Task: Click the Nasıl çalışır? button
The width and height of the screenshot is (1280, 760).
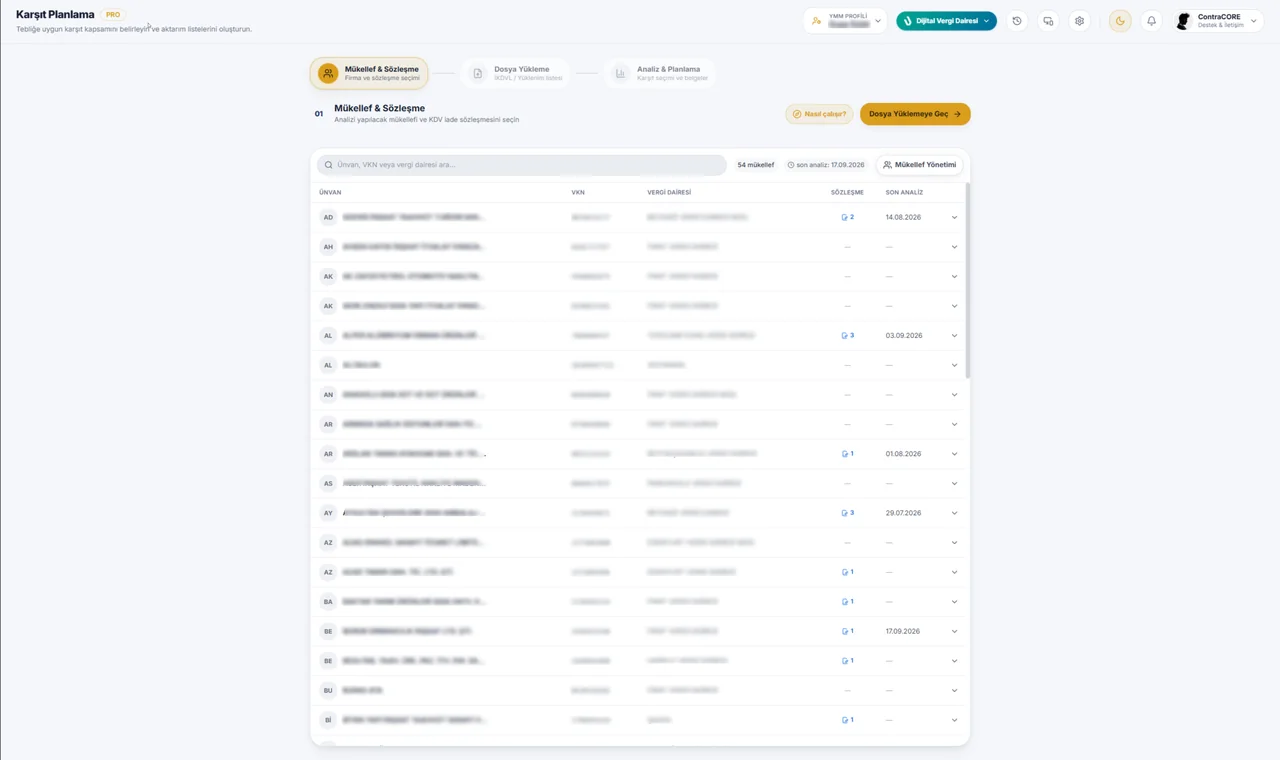Action: (819, 114)
